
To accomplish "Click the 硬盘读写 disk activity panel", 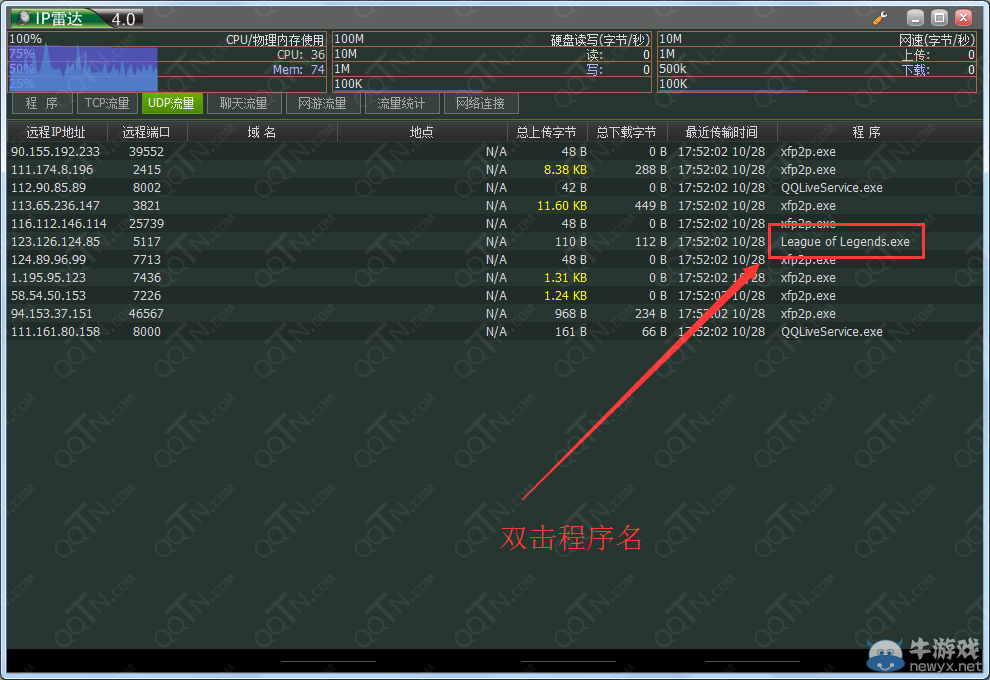I will click(492, 62).
